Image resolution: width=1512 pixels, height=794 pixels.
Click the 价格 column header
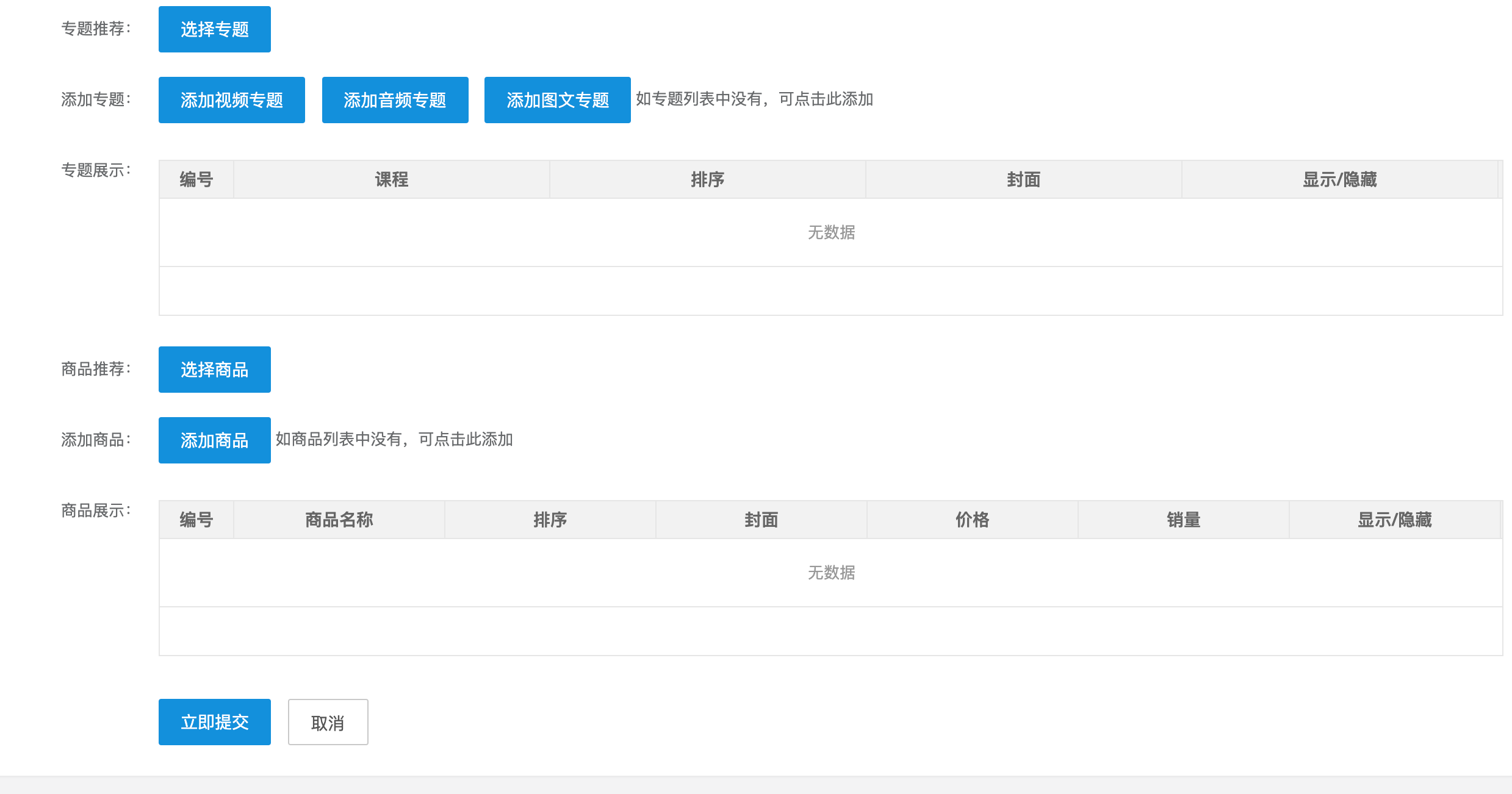pos(973,520)
